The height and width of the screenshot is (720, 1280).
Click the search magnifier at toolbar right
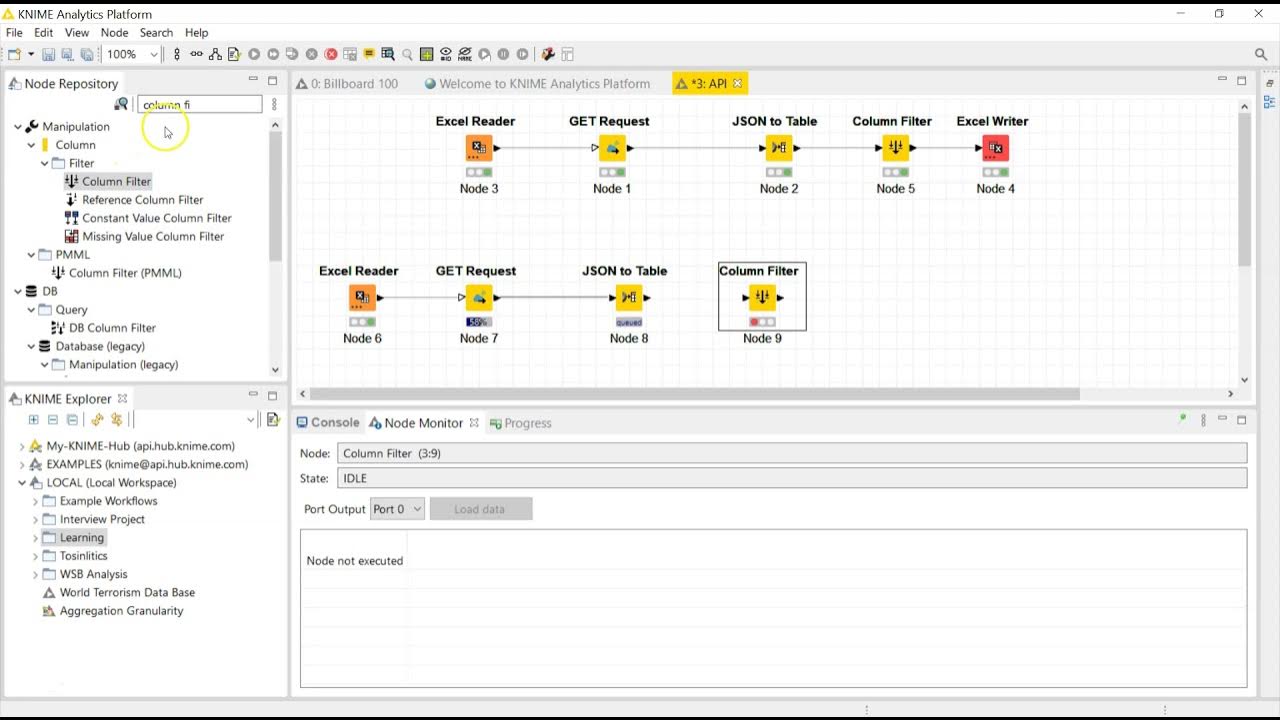pyautogui.click(x=1261, y=54)
